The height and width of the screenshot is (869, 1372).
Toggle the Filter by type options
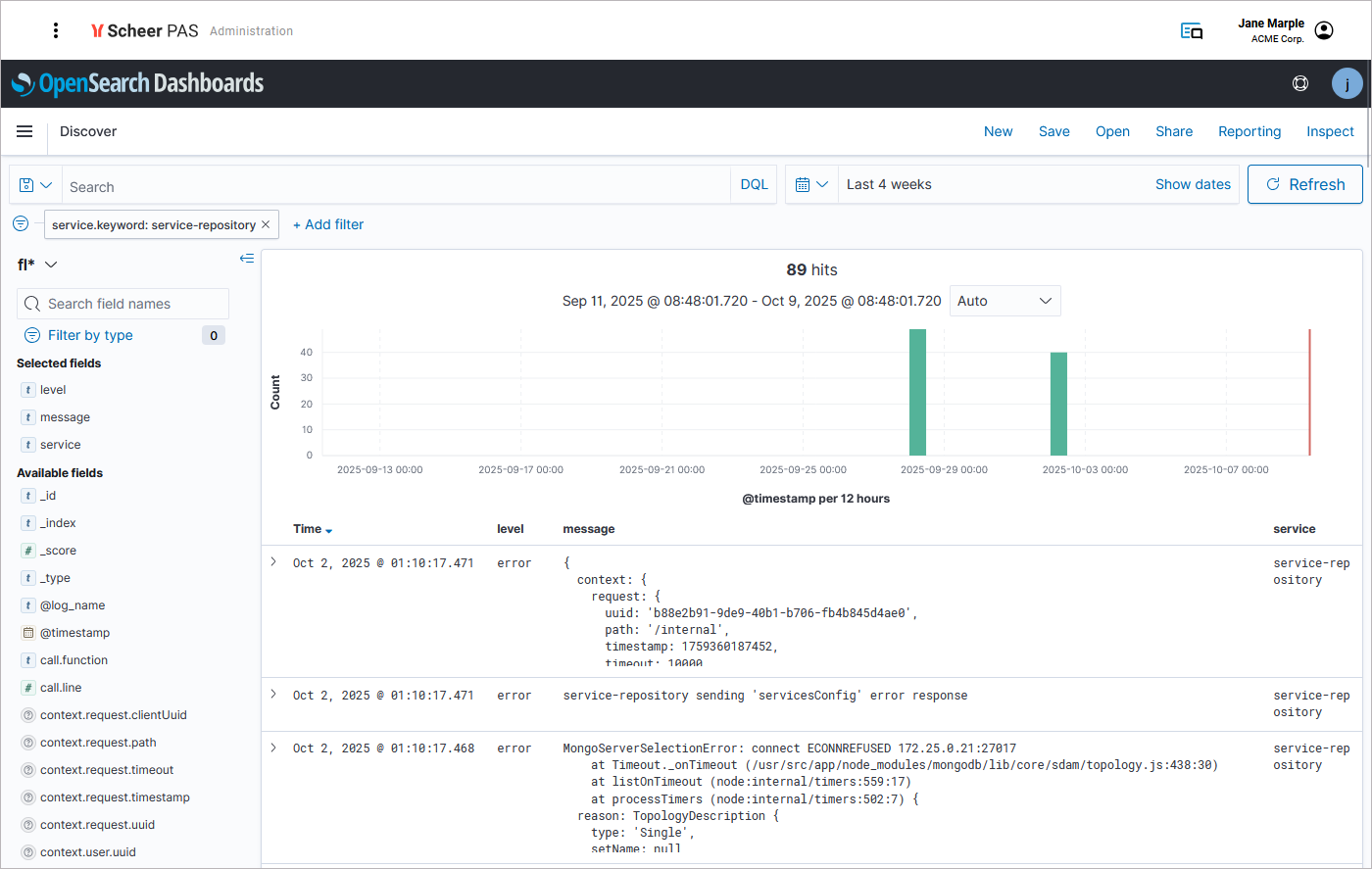[x=90, y=335]
